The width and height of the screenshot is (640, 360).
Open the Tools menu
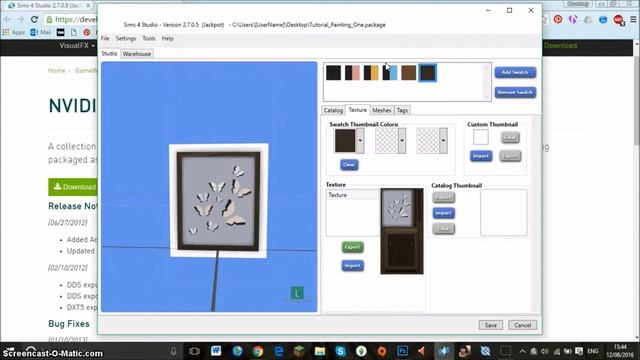149,38
